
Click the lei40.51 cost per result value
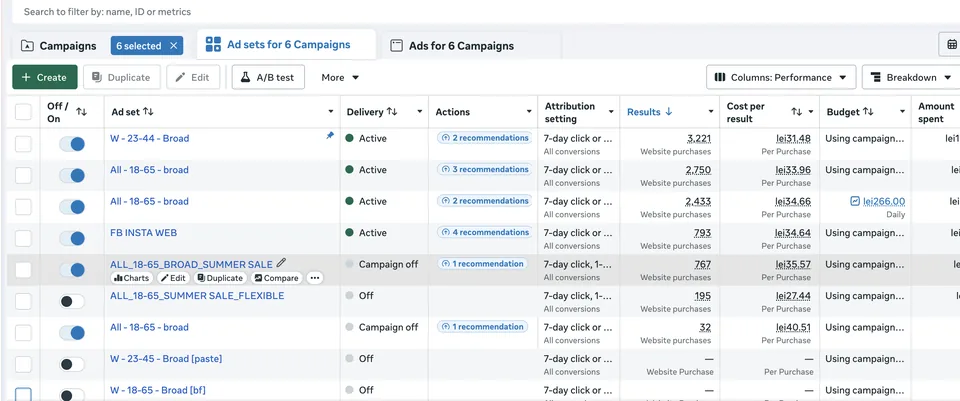[x=793, y=327]
